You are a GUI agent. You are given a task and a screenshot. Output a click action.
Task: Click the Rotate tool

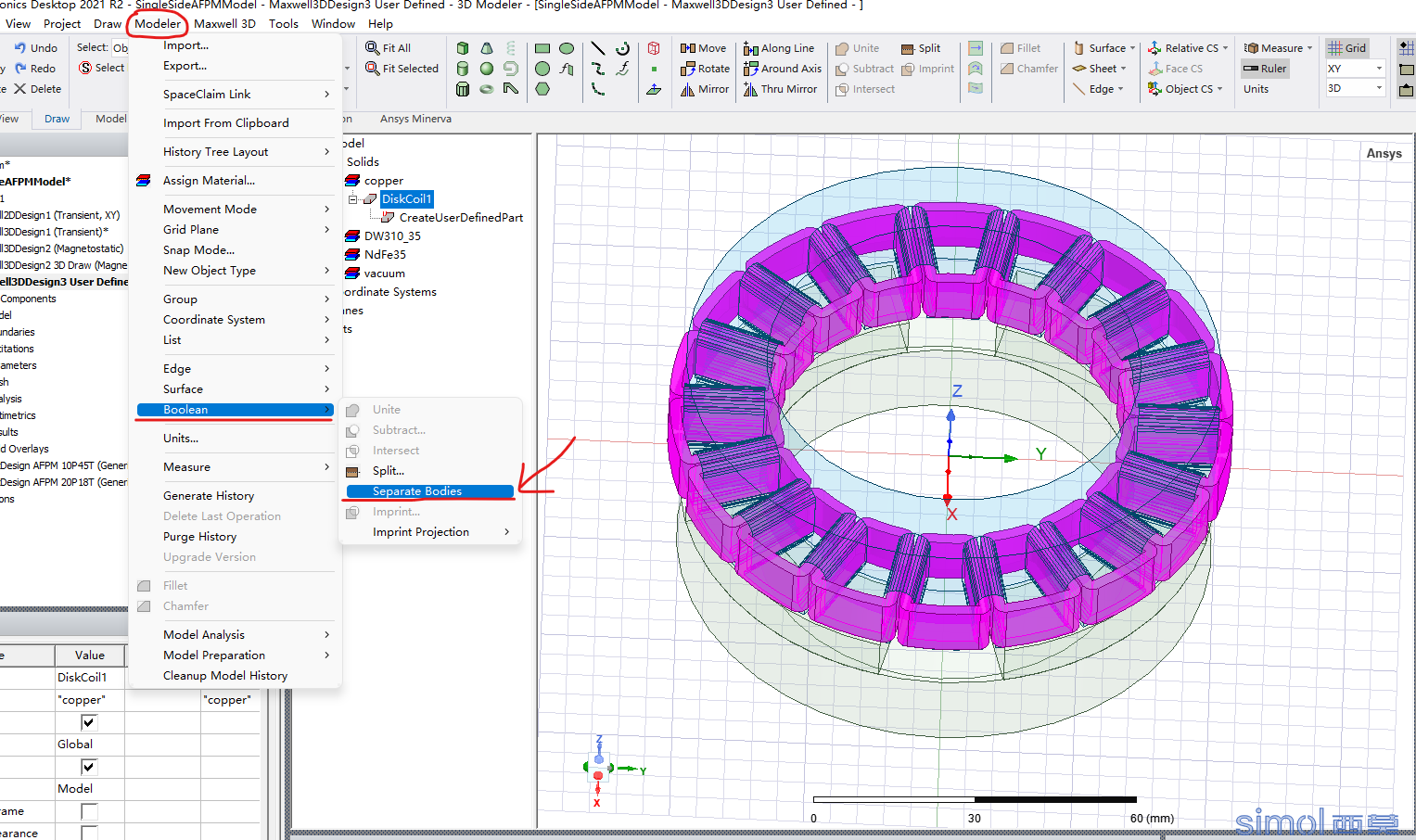(705, 69)
